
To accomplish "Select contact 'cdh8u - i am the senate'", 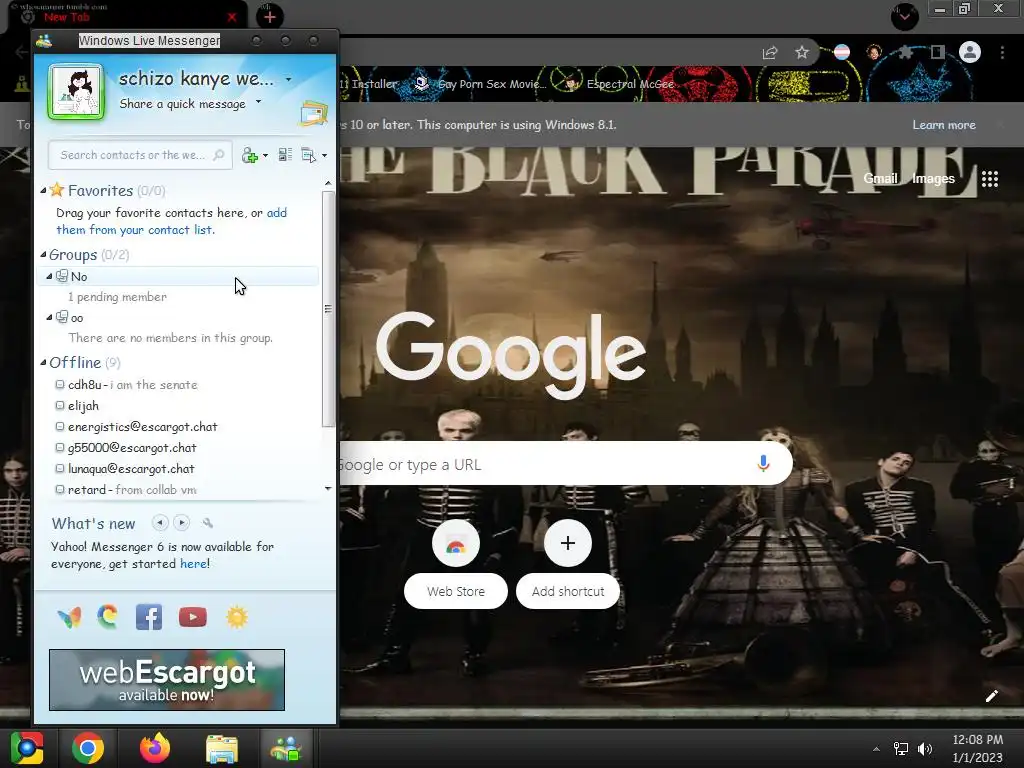I will [x=133, y=385].
